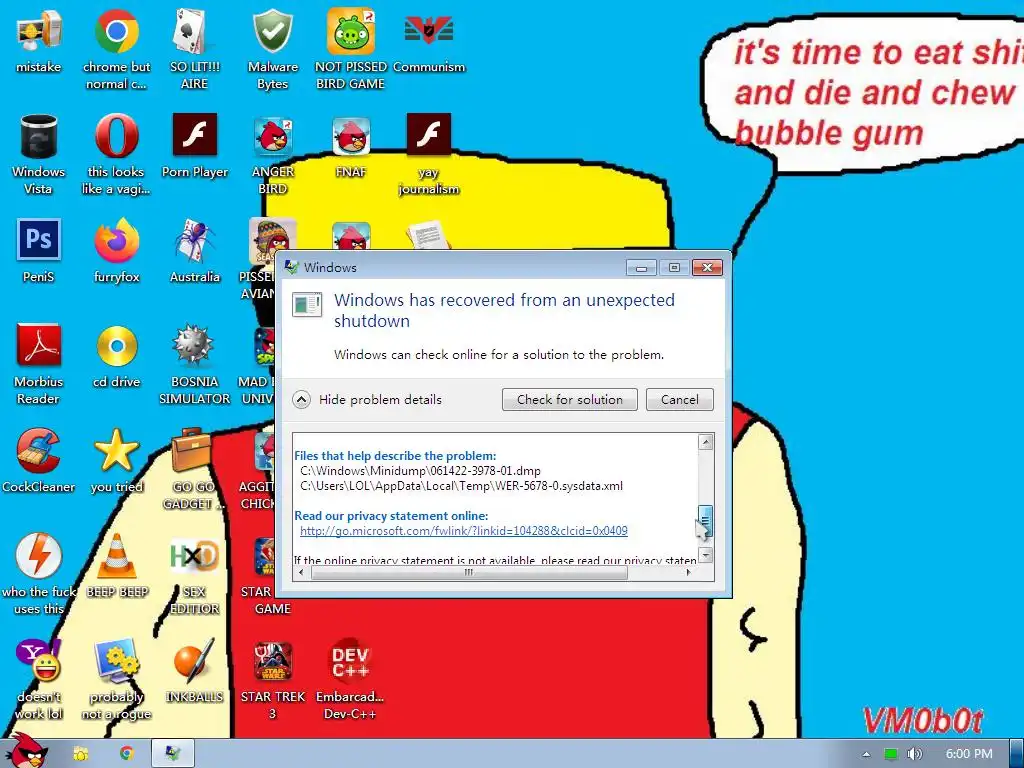Click the green tray icon beside volume

[x=891, y=754]
